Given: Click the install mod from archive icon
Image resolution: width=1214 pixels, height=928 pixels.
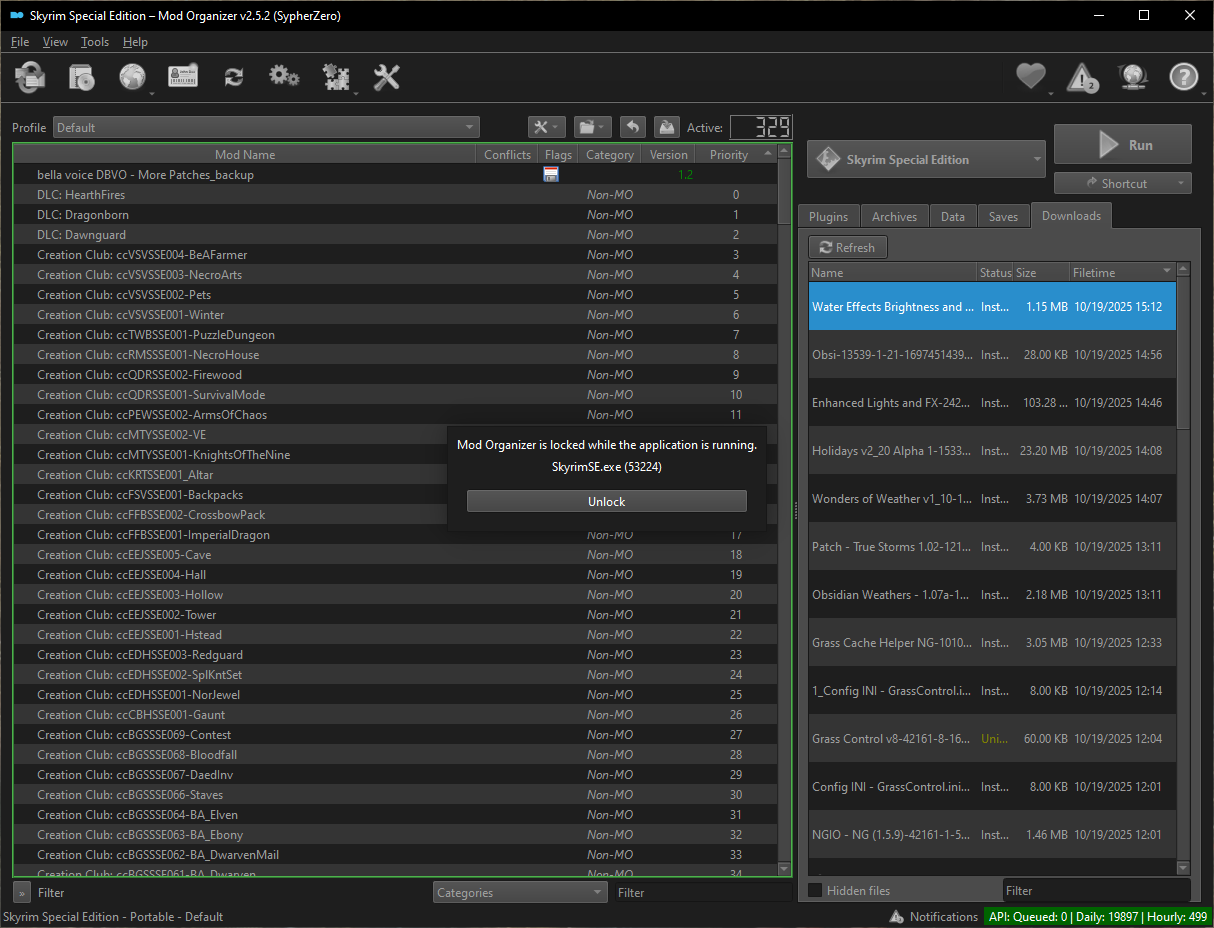Looking at the screenshot, I should point(81,77).
